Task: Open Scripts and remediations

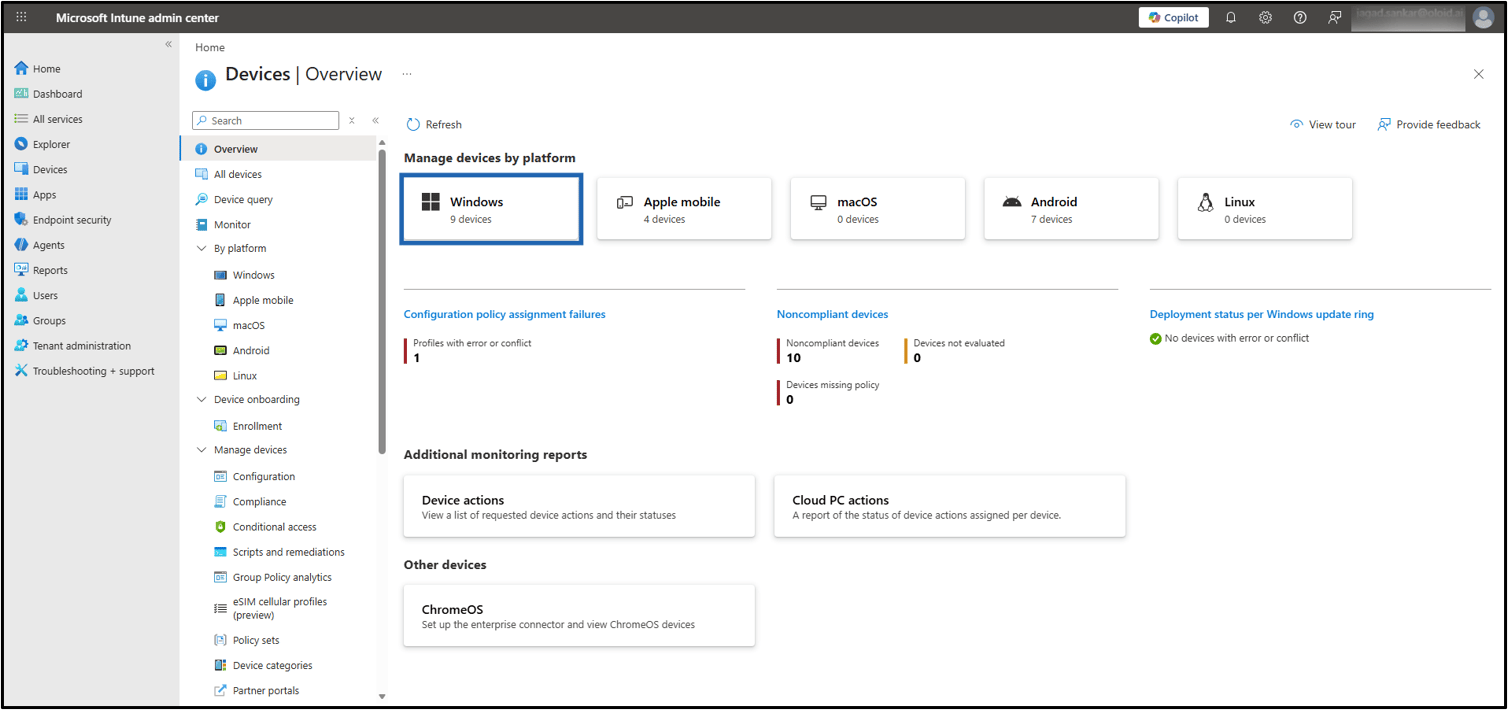Action: [288, 552]
